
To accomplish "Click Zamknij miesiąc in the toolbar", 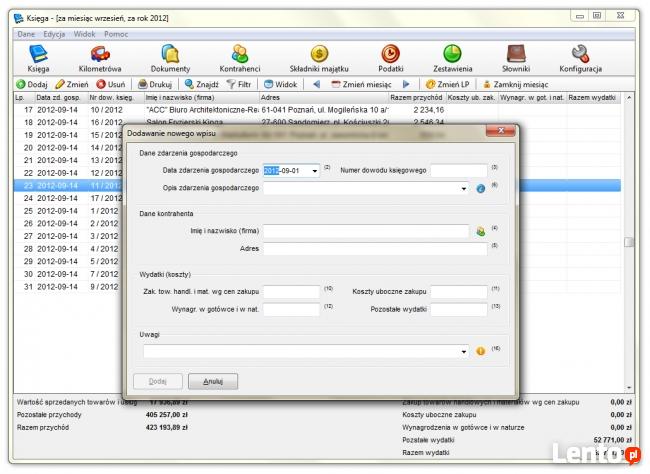I will [x=519, y=85].
